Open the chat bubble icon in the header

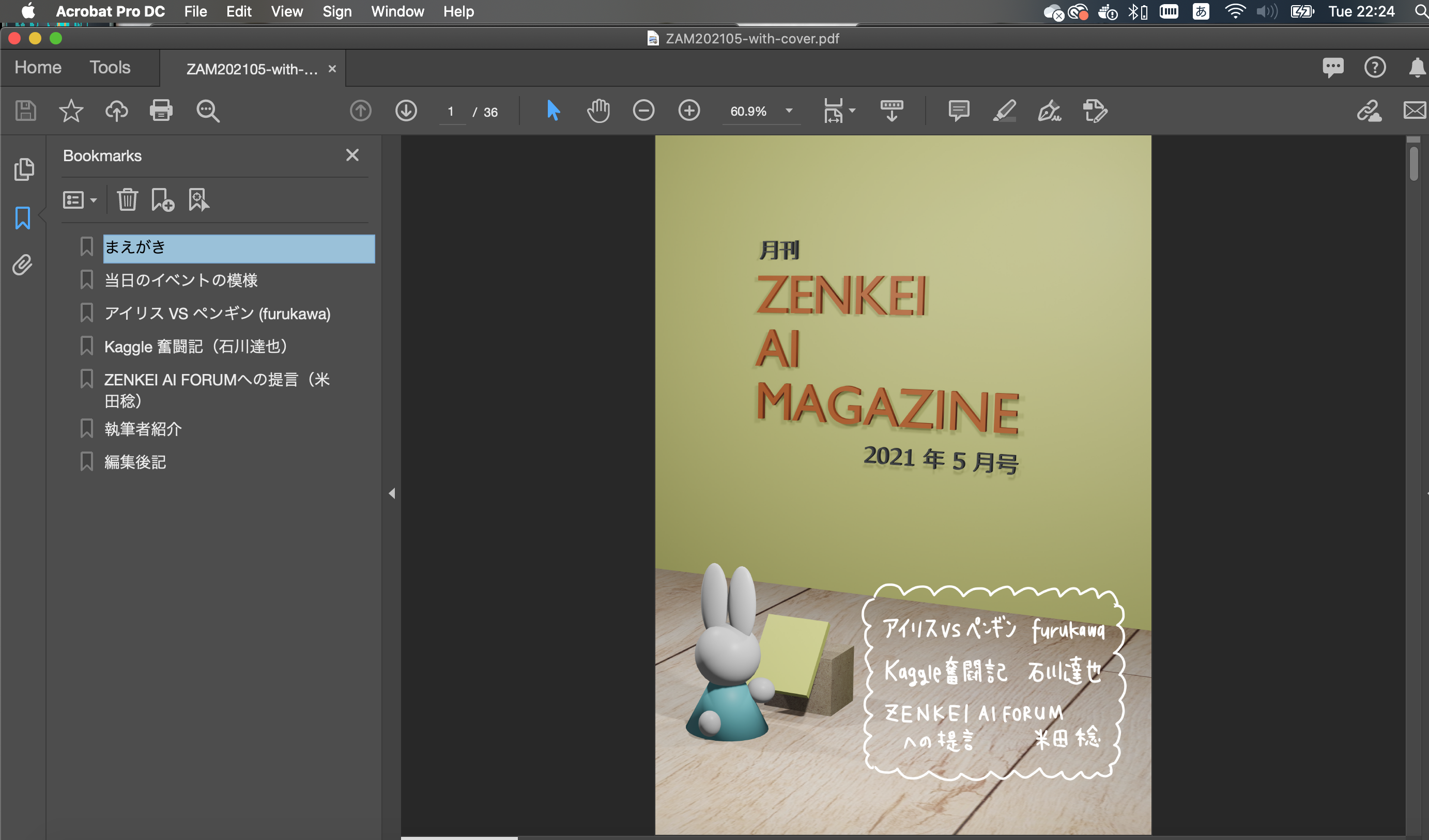pos(1333,68)
